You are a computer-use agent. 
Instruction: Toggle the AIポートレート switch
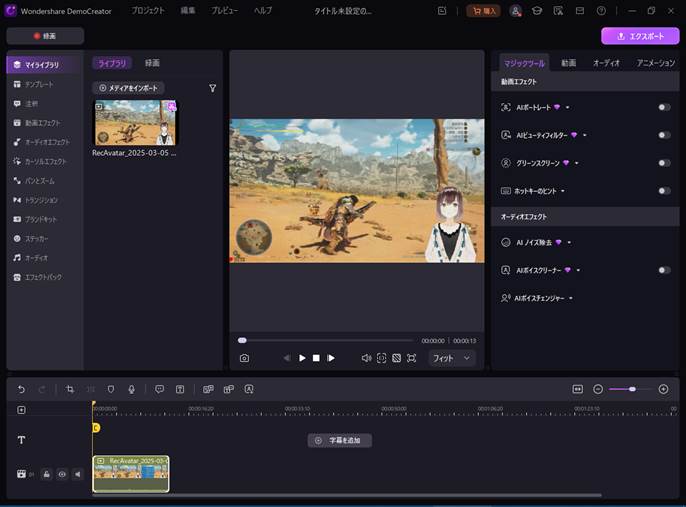[x=664, y=107]
